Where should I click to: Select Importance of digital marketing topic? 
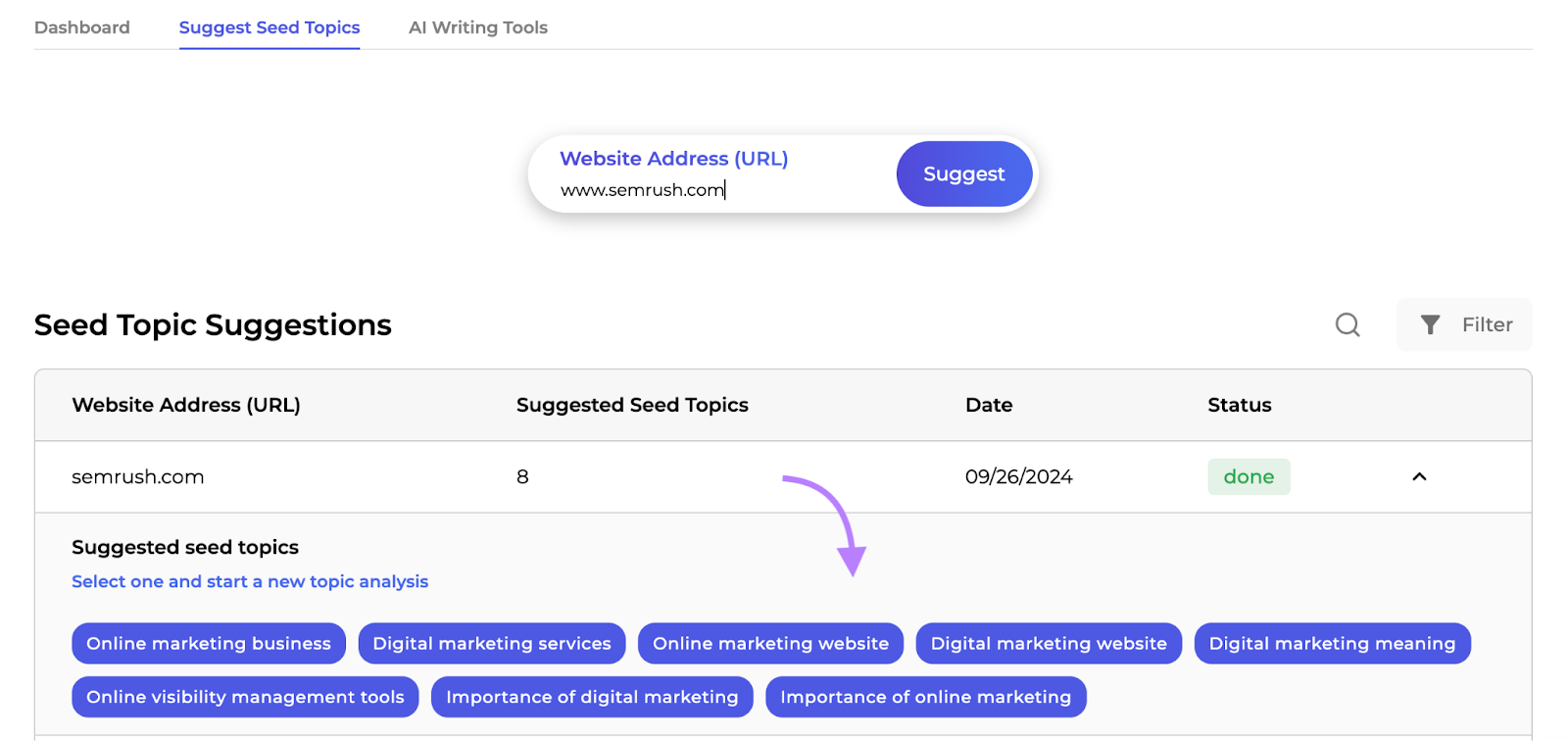pos(592,697)
